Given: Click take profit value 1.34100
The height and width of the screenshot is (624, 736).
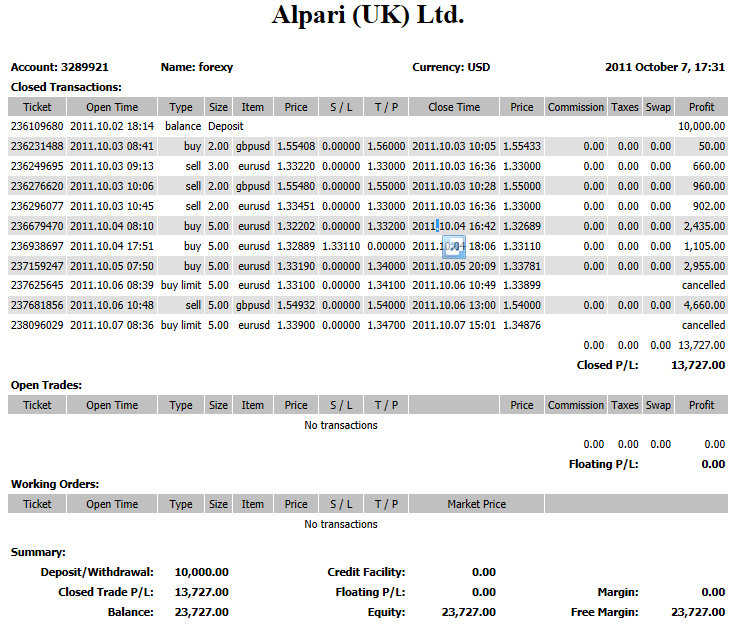Looking at the screenshot, I should 386,285.
